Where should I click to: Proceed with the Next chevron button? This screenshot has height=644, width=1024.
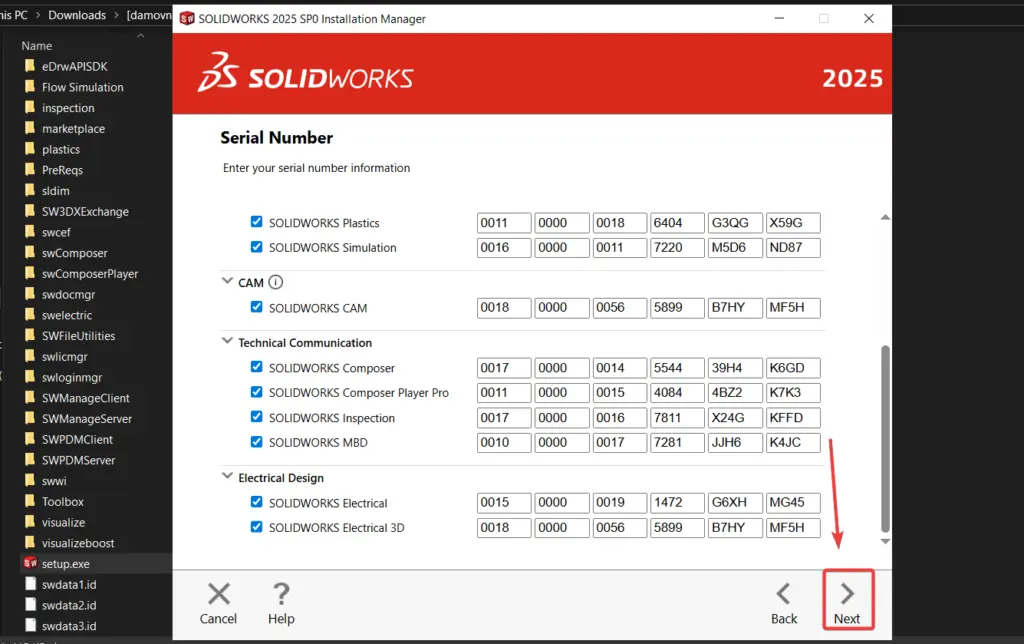pos(848,600)
